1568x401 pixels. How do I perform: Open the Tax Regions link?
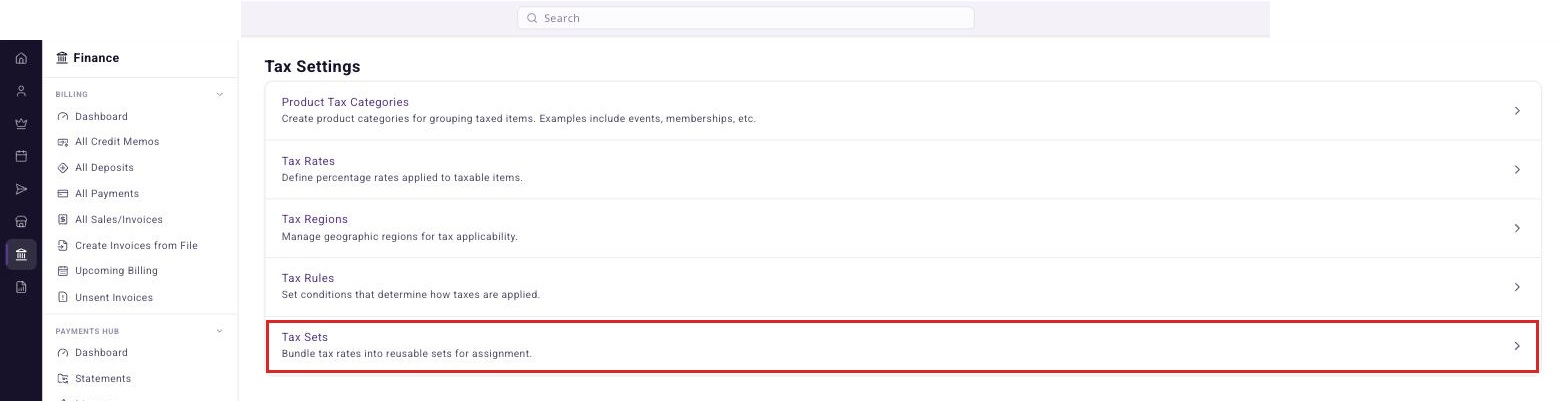pyautogui.click(x=315, y=219)
